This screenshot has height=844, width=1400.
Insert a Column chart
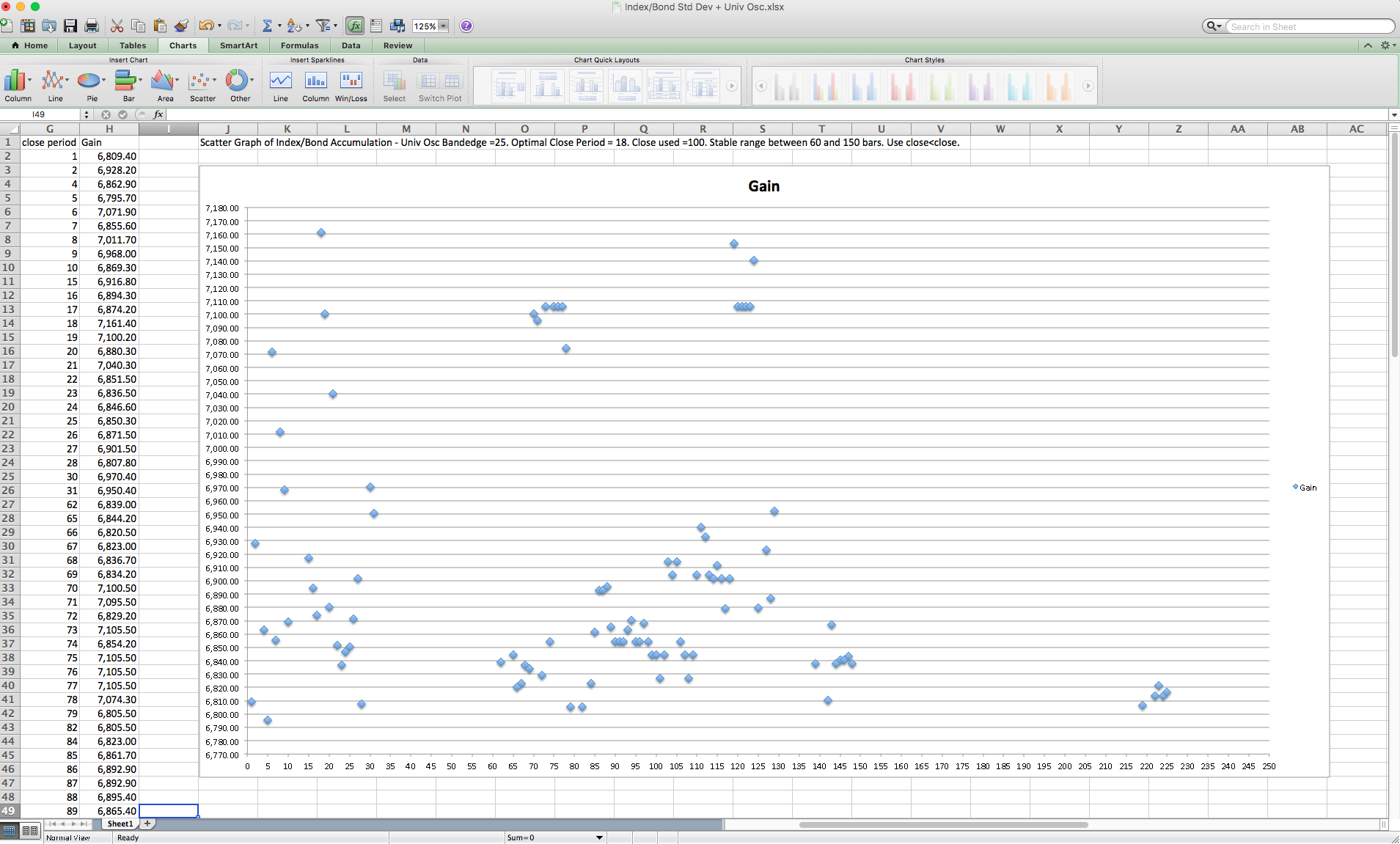click(18, 86)
